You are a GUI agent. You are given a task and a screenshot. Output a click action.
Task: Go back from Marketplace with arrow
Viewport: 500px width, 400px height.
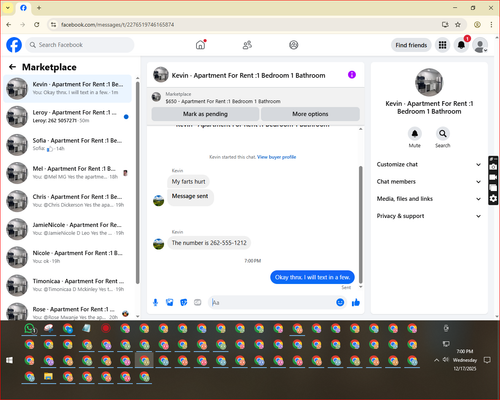(x=12, y=67)
